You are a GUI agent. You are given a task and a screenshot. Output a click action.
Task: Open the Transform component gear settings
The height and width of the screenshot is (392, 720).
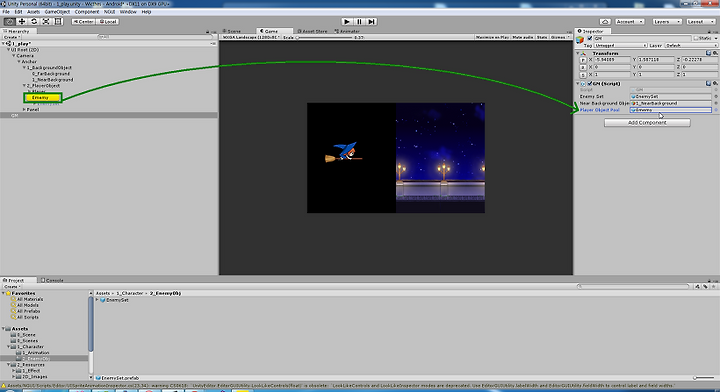(715, 53)
